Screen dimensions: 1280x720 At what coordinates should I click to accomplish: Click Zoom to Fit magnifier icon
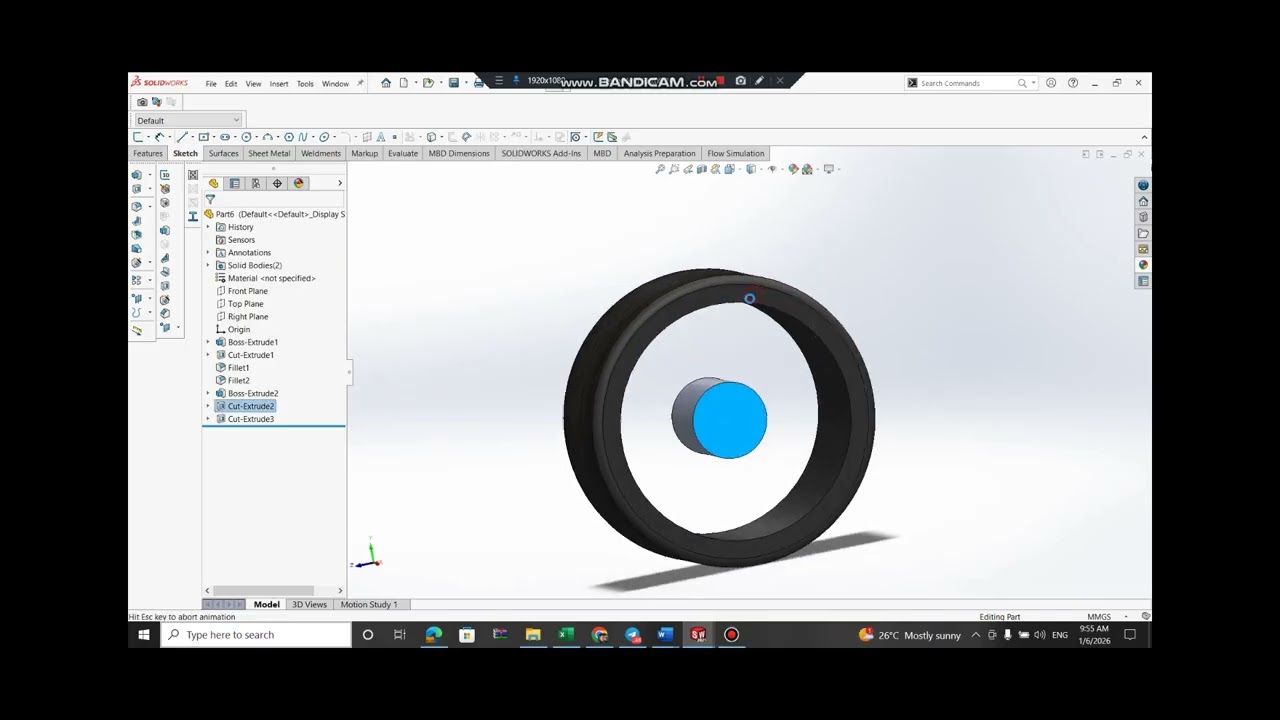660,169
